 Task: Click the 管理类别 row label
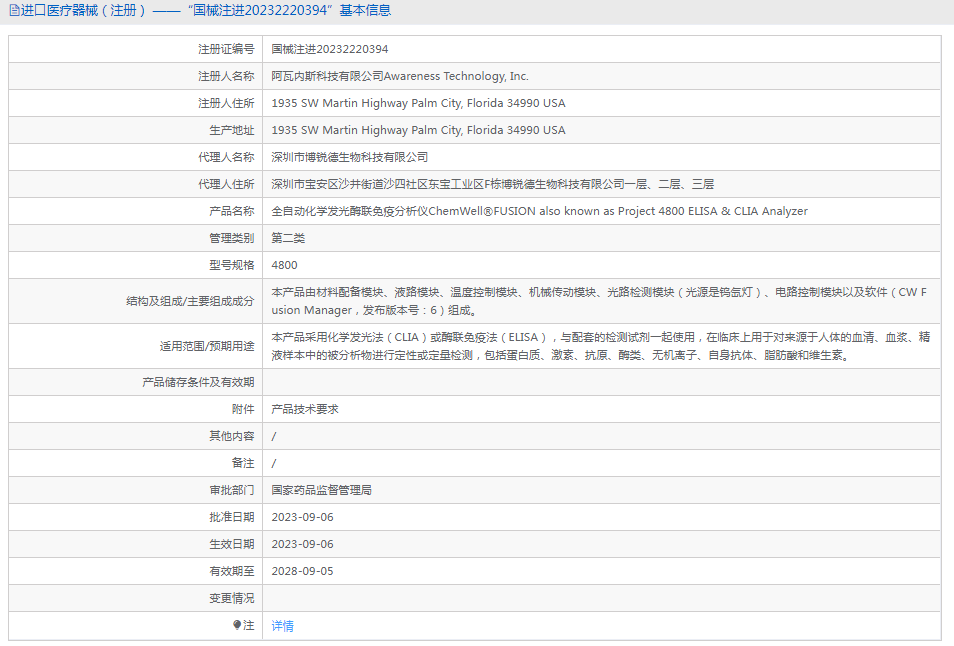(x=232, y=238)
